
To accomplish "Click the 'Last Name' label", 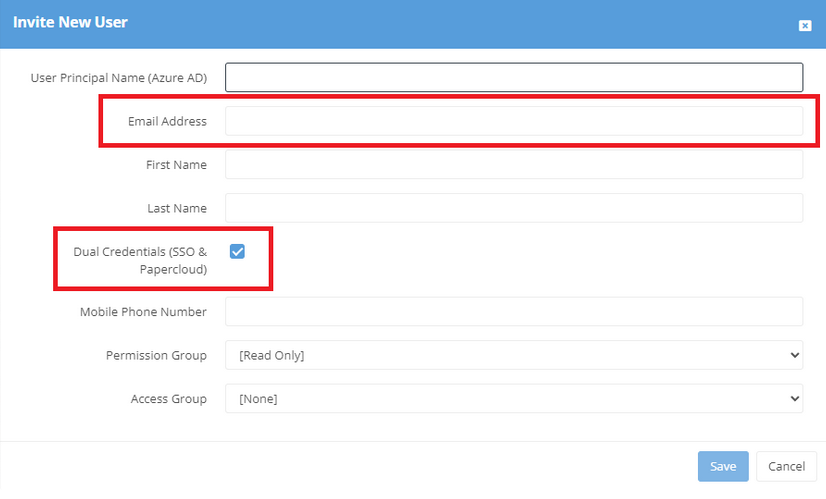I will 177,209.
